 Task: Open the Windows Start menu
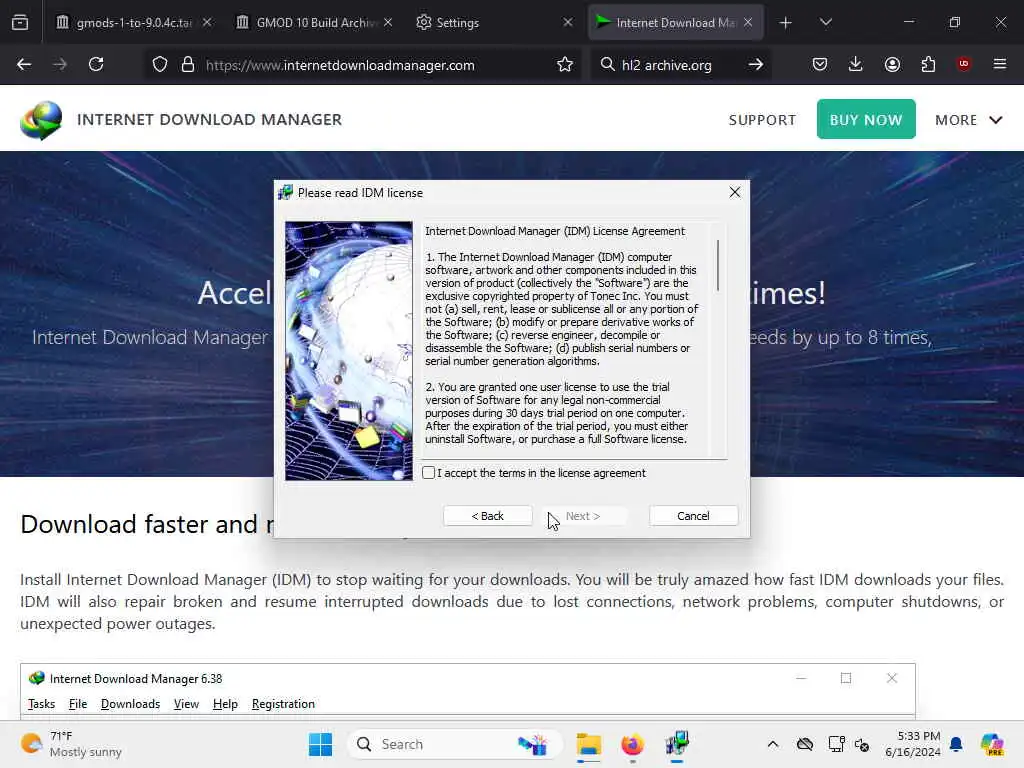pyautogui.click(x=320, y=744)
